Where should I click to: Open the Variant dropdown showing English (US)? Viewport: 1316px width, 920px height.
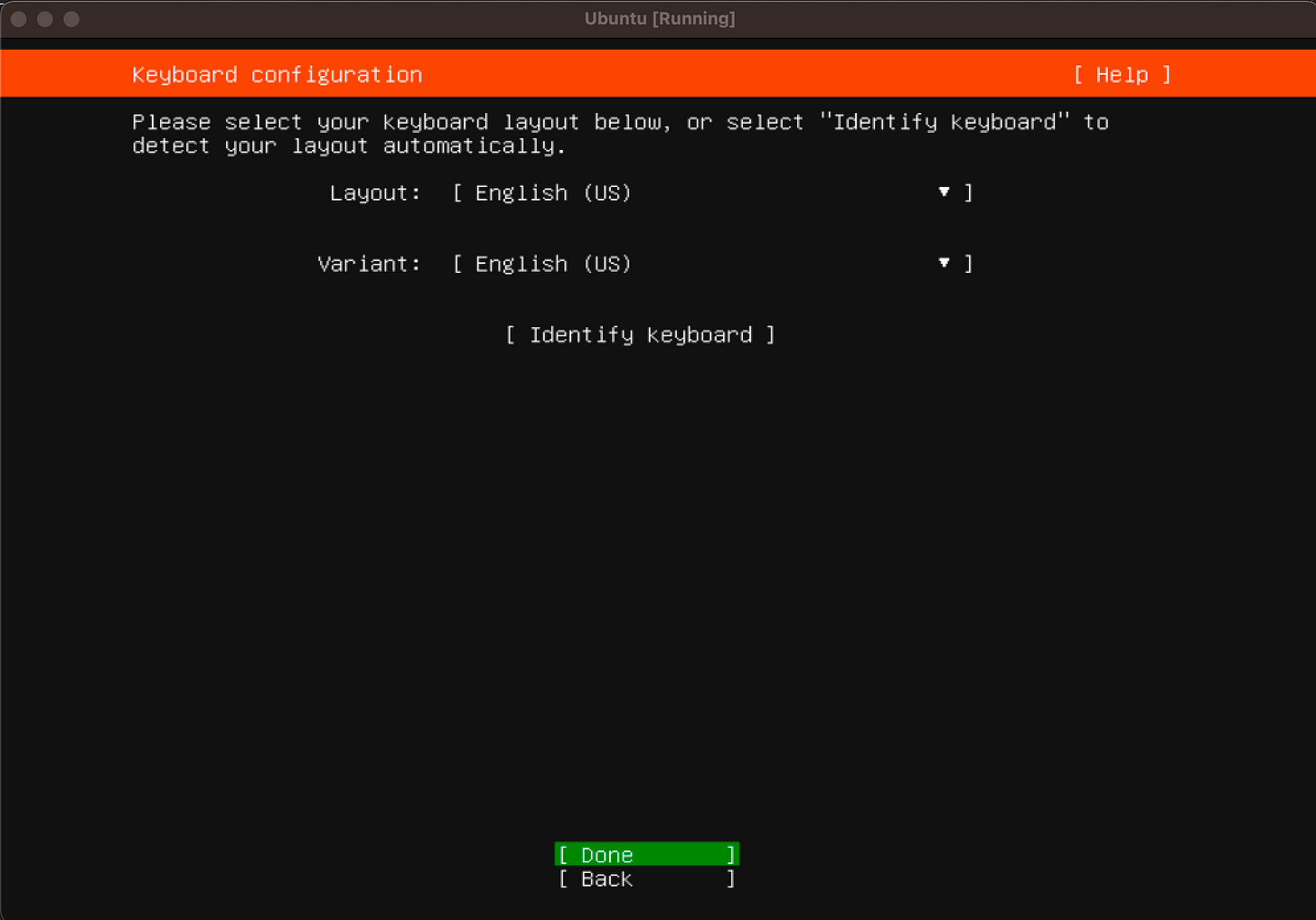712,264
